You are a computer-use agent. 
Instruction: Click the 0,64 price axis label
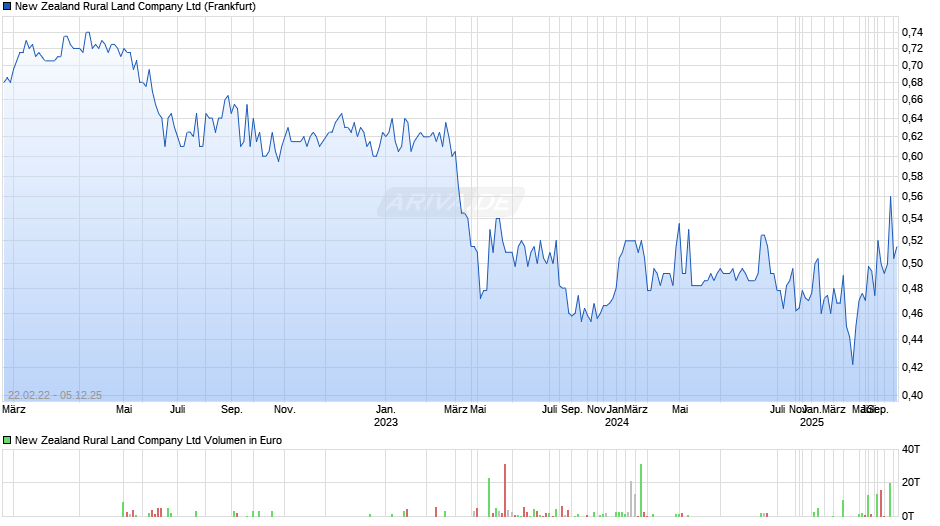[912, 118]
